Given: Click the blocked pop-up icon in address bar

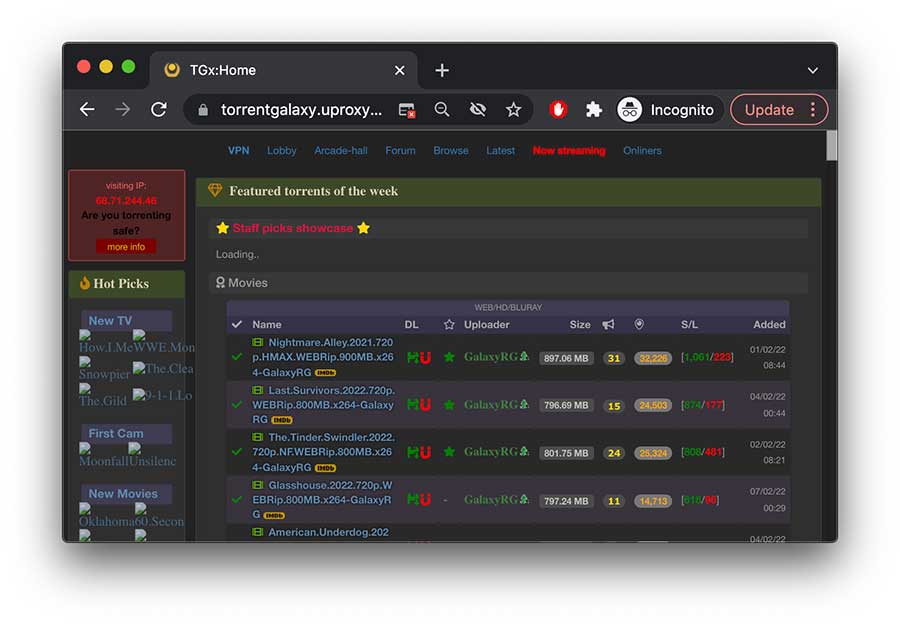Looking at the screenshot, I should pyautogui.click(x=406, y=110).
